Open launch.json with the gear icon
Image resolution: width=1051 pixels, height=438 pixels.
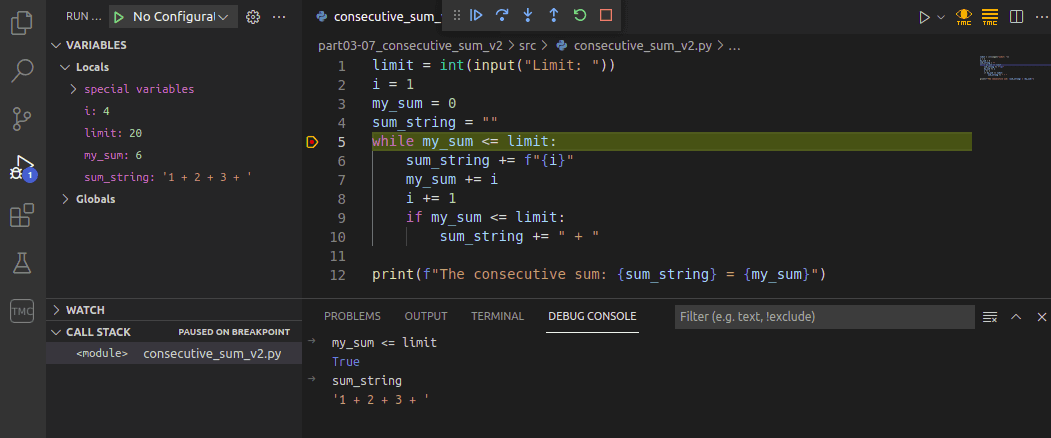pos(253,17)
